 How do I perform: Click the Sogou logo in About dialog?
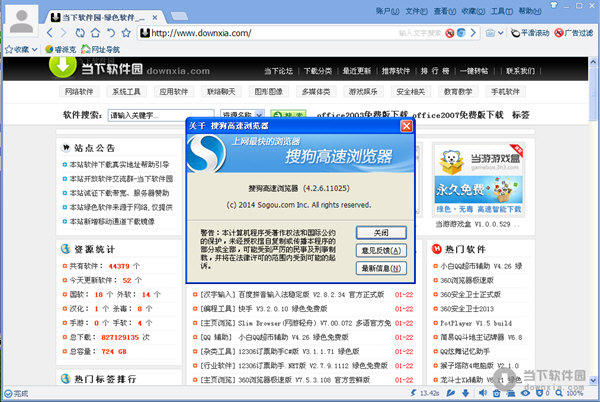pos(207,153)
